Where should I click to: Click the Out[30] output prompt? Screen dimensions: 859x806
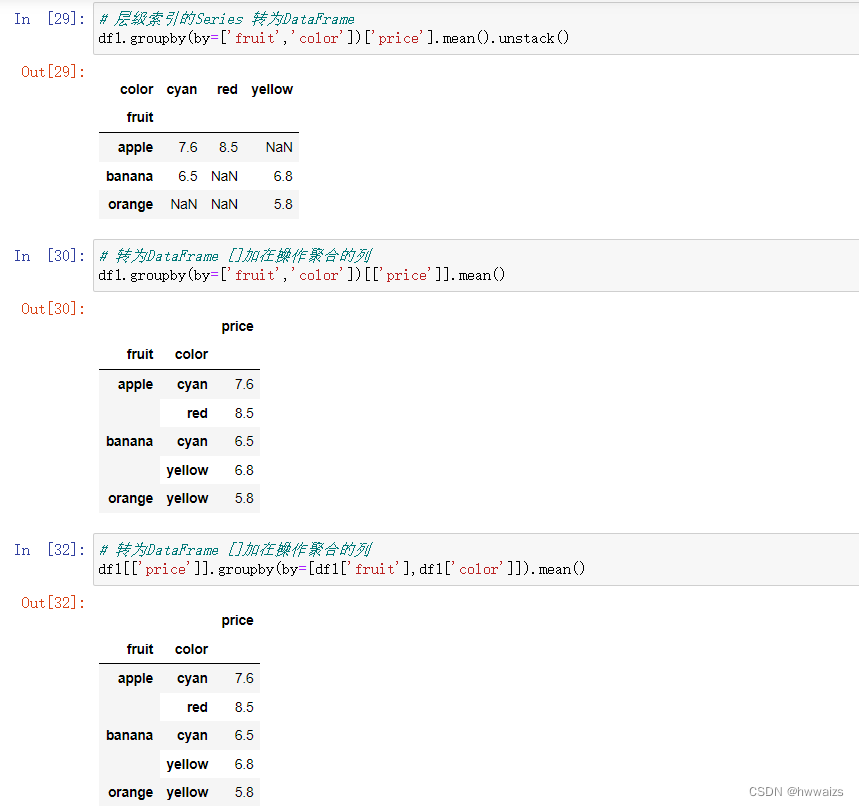pyautogui.click(x=53, y=309)
